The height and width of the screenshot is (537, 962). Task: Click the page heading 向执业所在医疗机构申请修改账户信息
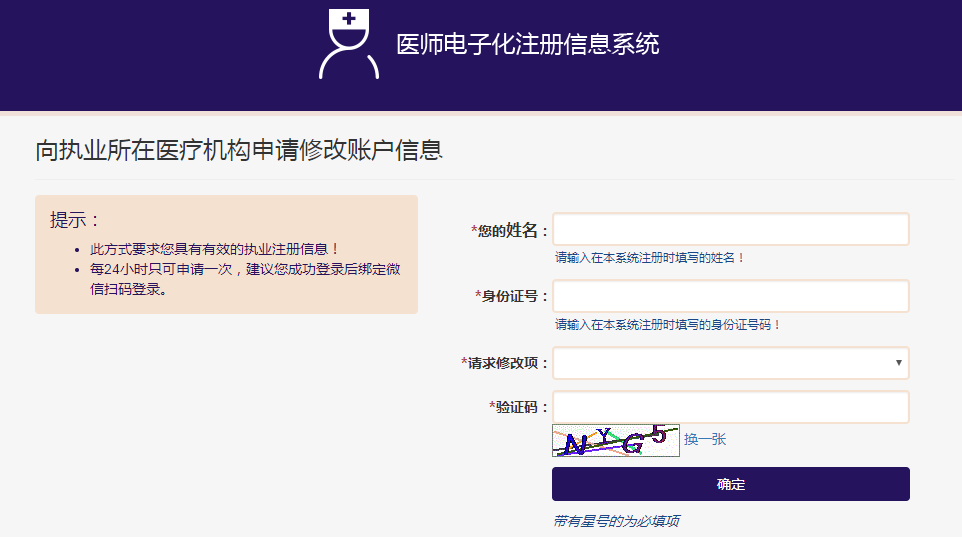(x=239, y=151)
